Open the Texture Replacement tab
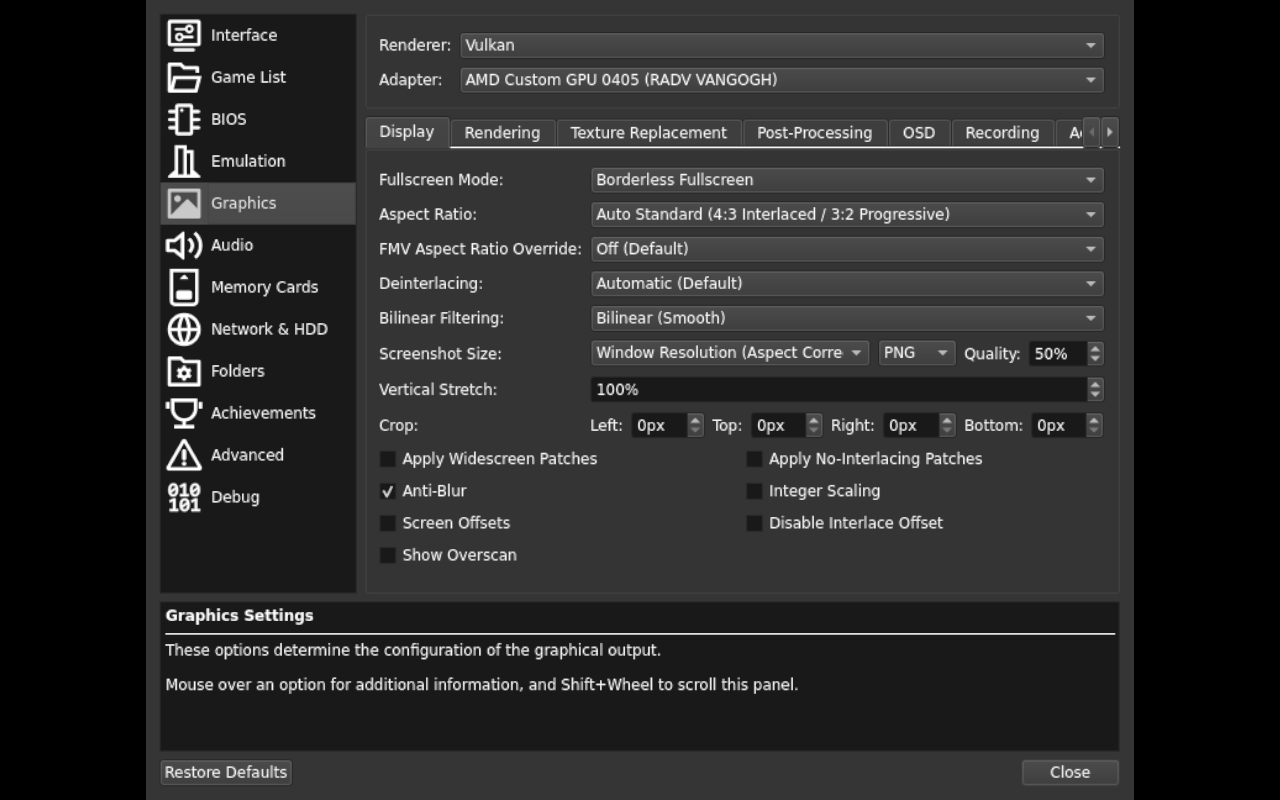Screen dimensions: 1280x800 tap(648, 133)
